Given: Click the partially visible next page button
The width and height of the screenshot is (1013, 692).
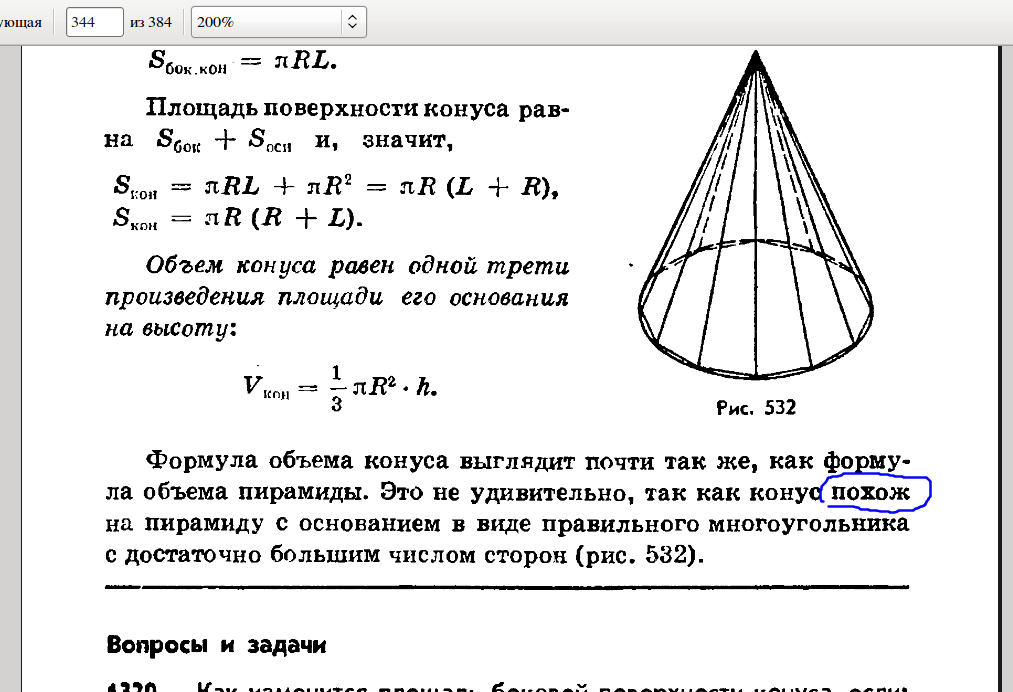Looking at the screenshot, I should (x=21, y=22).
